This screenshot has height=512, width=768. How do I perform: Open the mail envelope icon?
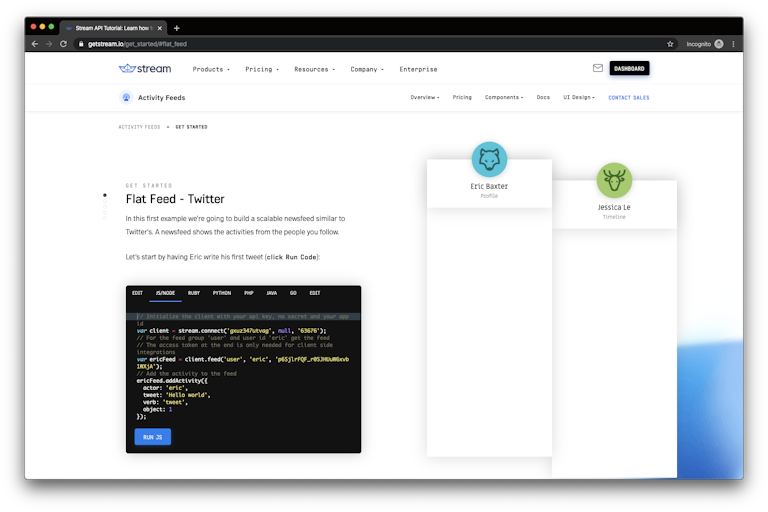tap(598, 68)
